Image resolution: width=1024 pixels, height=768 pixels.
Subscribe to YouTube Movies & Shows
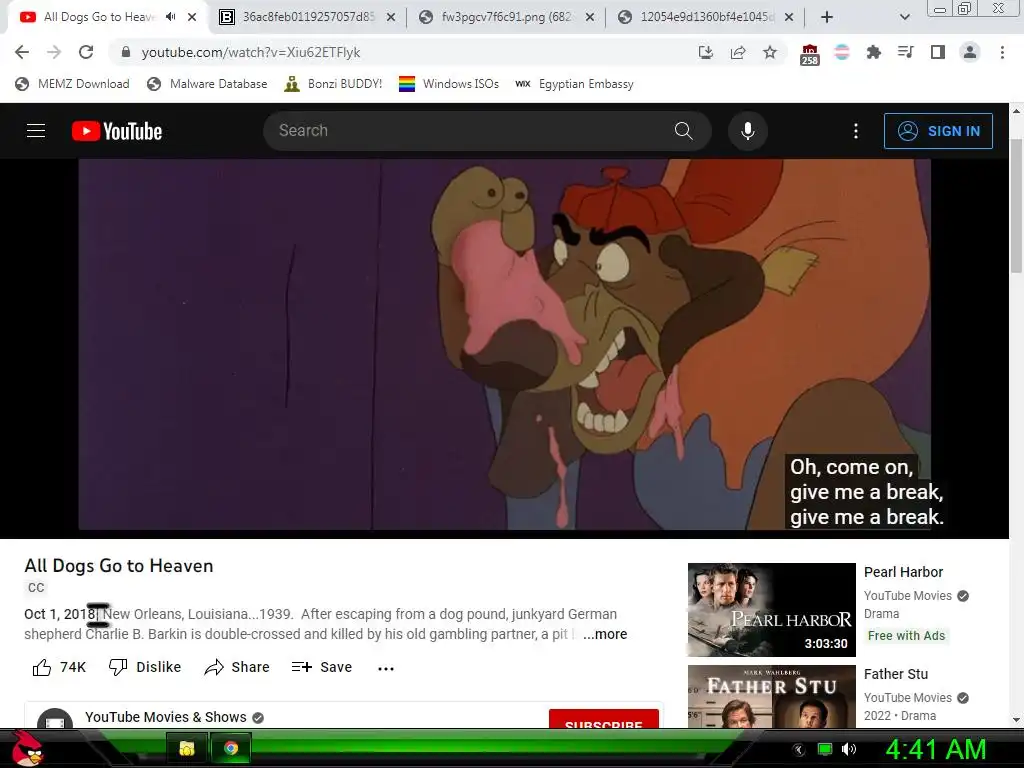603,719
